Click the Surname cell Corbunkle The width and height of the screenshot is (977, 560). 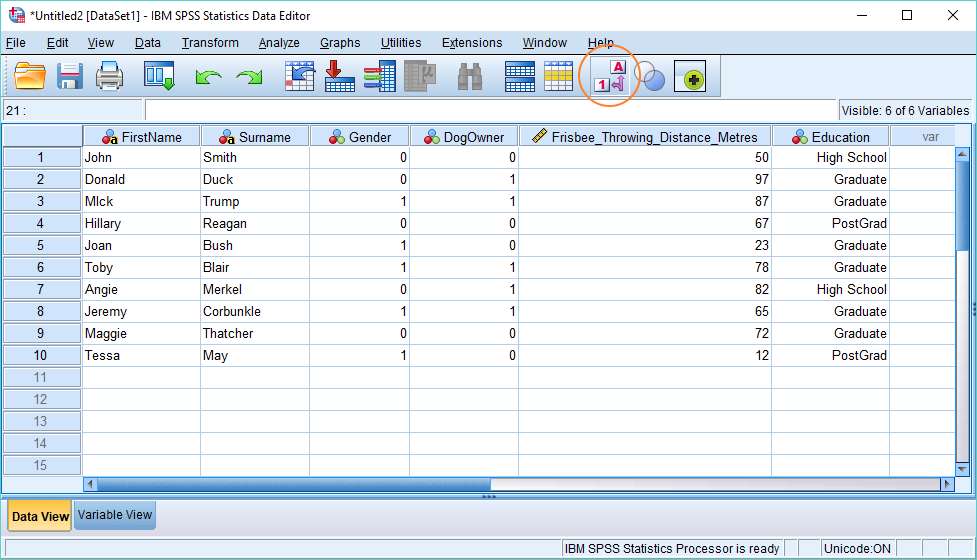(x=255, y=311)
